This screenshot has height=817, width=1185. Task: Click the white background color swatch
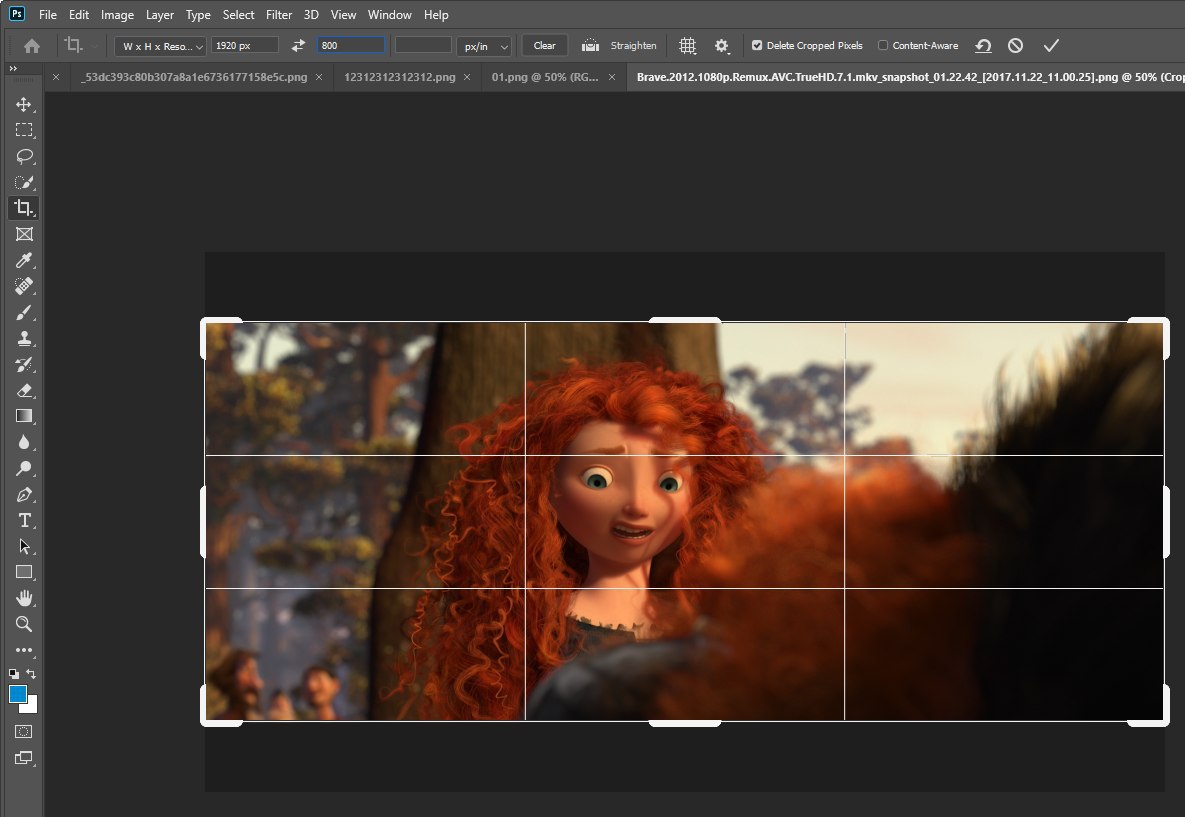(31, 707)
